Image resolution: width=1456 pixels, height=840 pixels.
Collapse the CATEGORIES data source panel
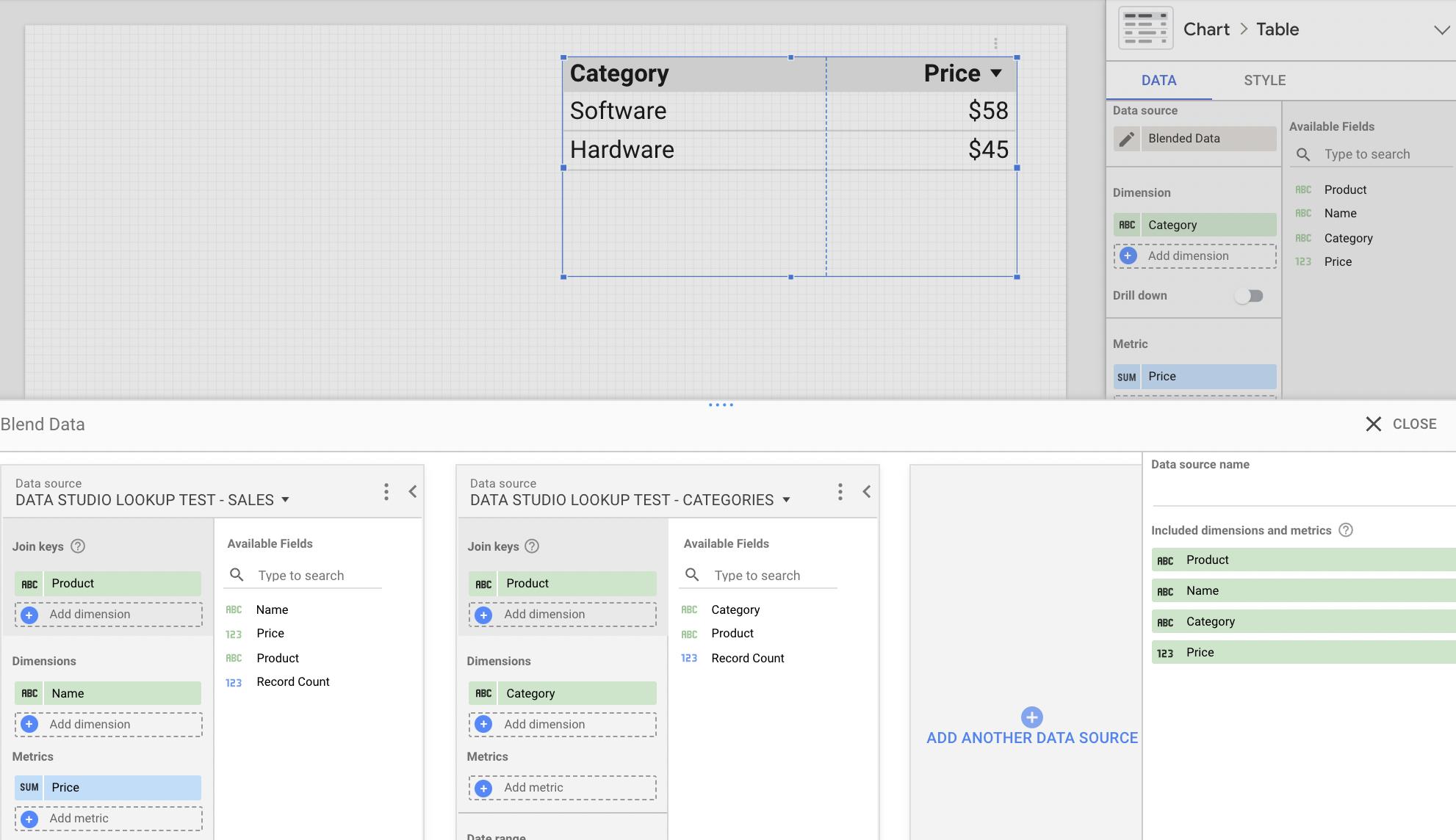867,491
